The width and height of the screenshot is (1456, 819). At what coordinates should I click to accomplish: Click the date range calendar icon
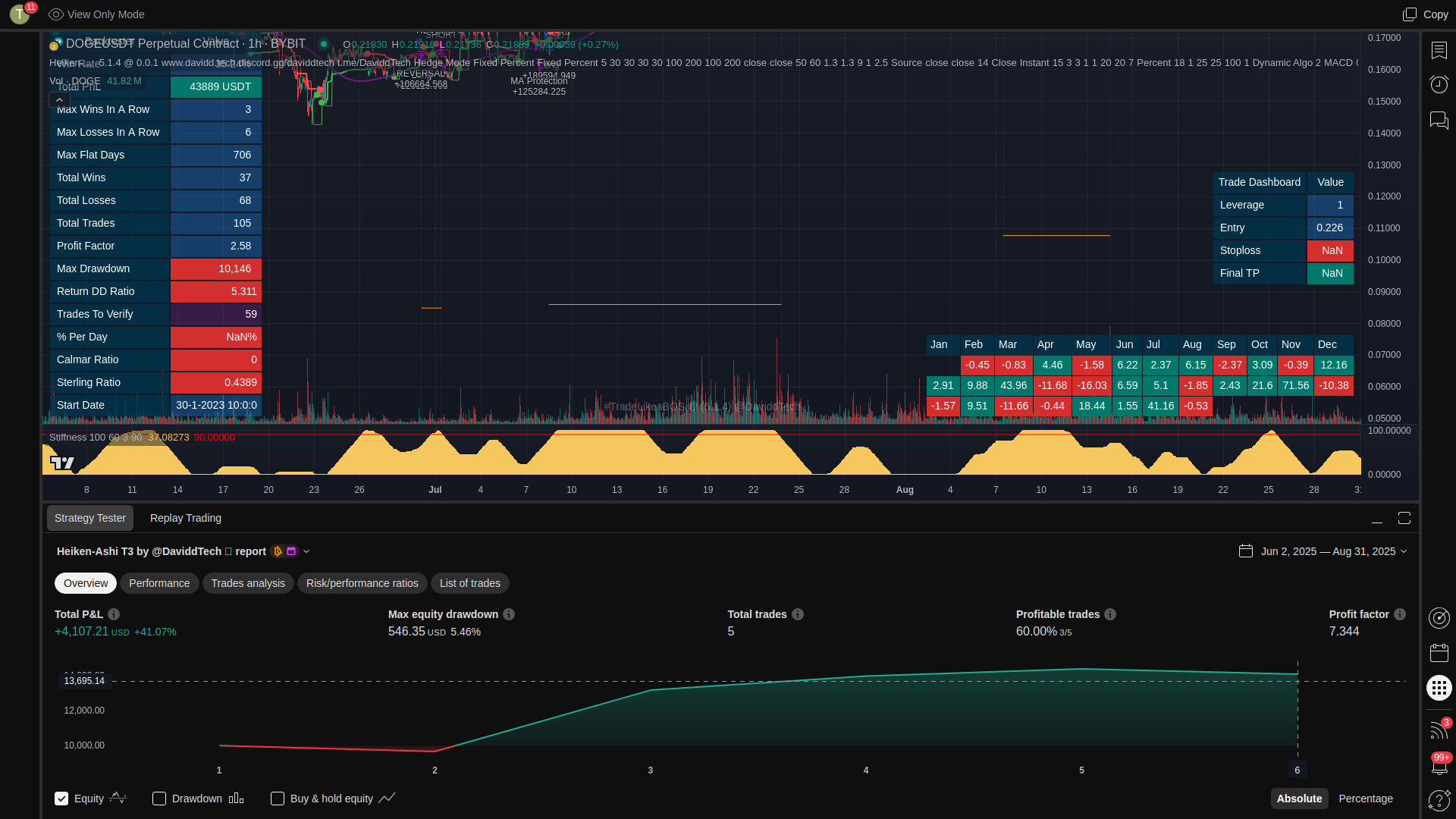pos(1246,551)
